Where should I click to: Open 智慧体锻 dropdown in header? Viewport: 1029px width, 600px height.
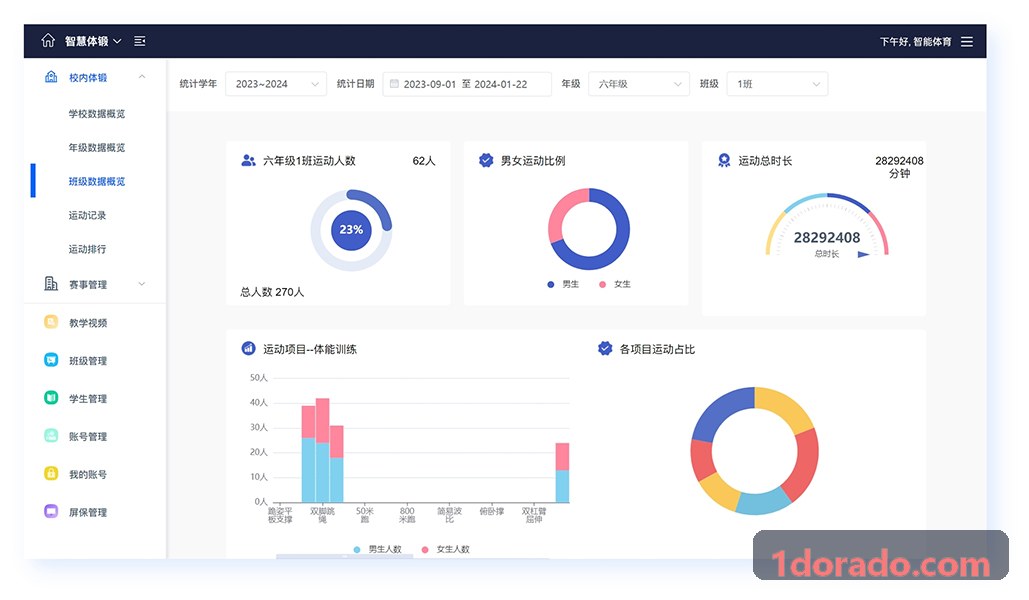click(x=93, y=41)
